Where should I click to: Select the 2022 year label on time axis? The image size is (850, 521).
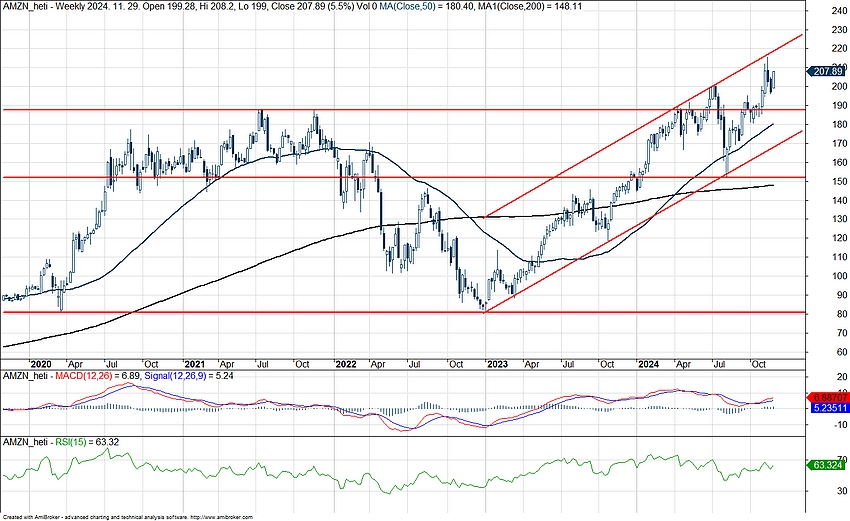pos(346,364)
